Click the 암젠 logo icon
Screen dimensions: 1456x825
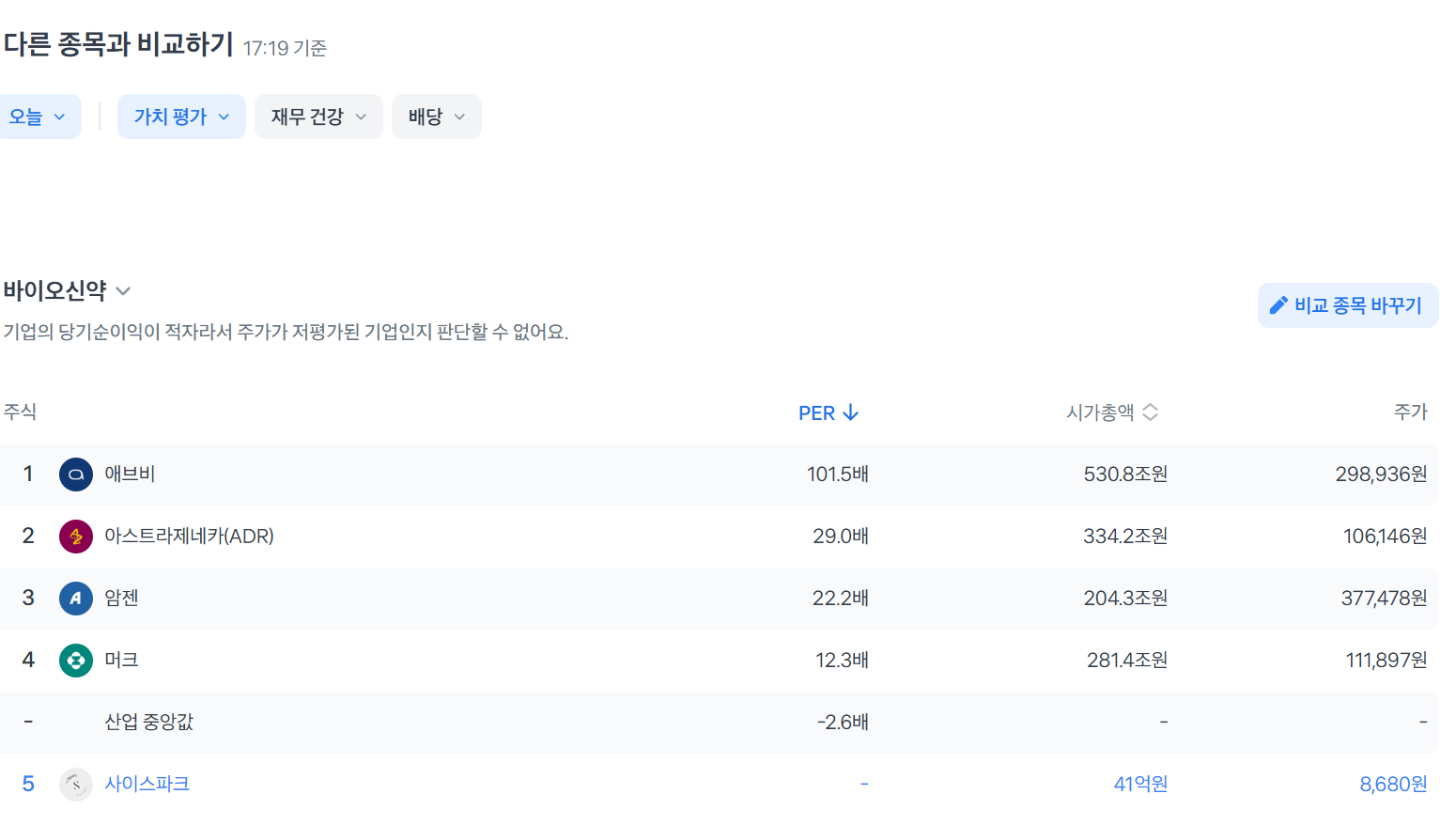76,599
